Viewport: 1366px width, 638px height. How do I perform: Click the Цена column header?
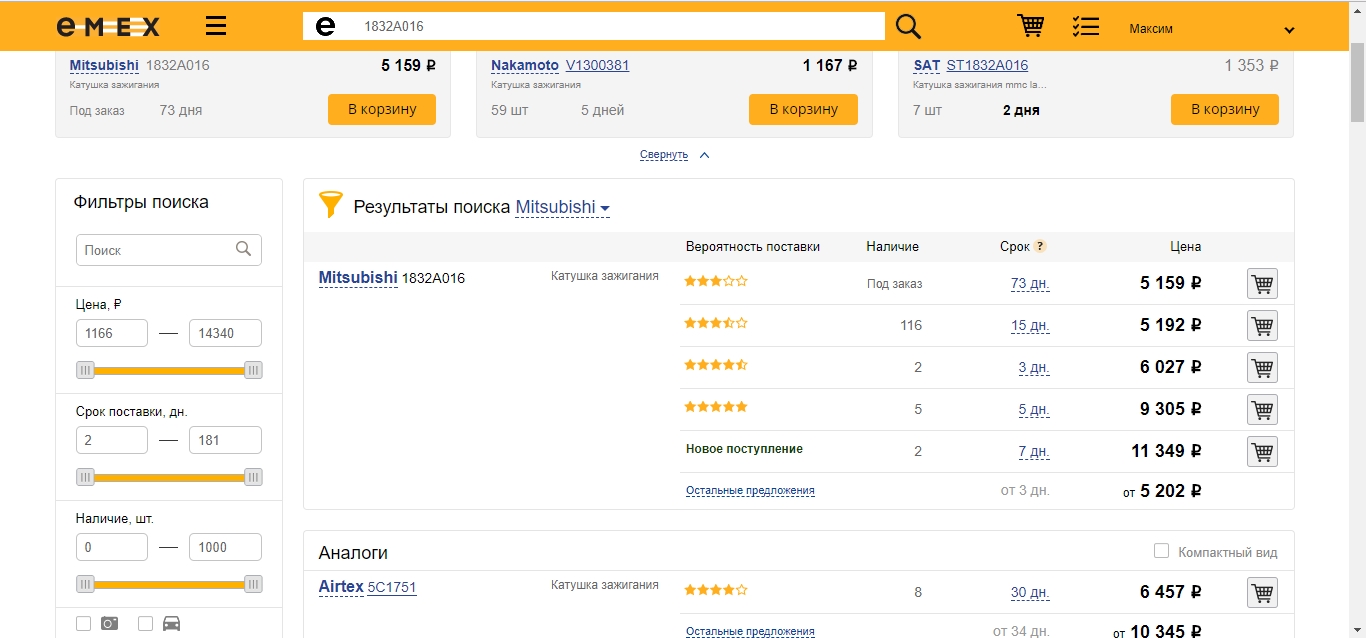point(1186,246)
